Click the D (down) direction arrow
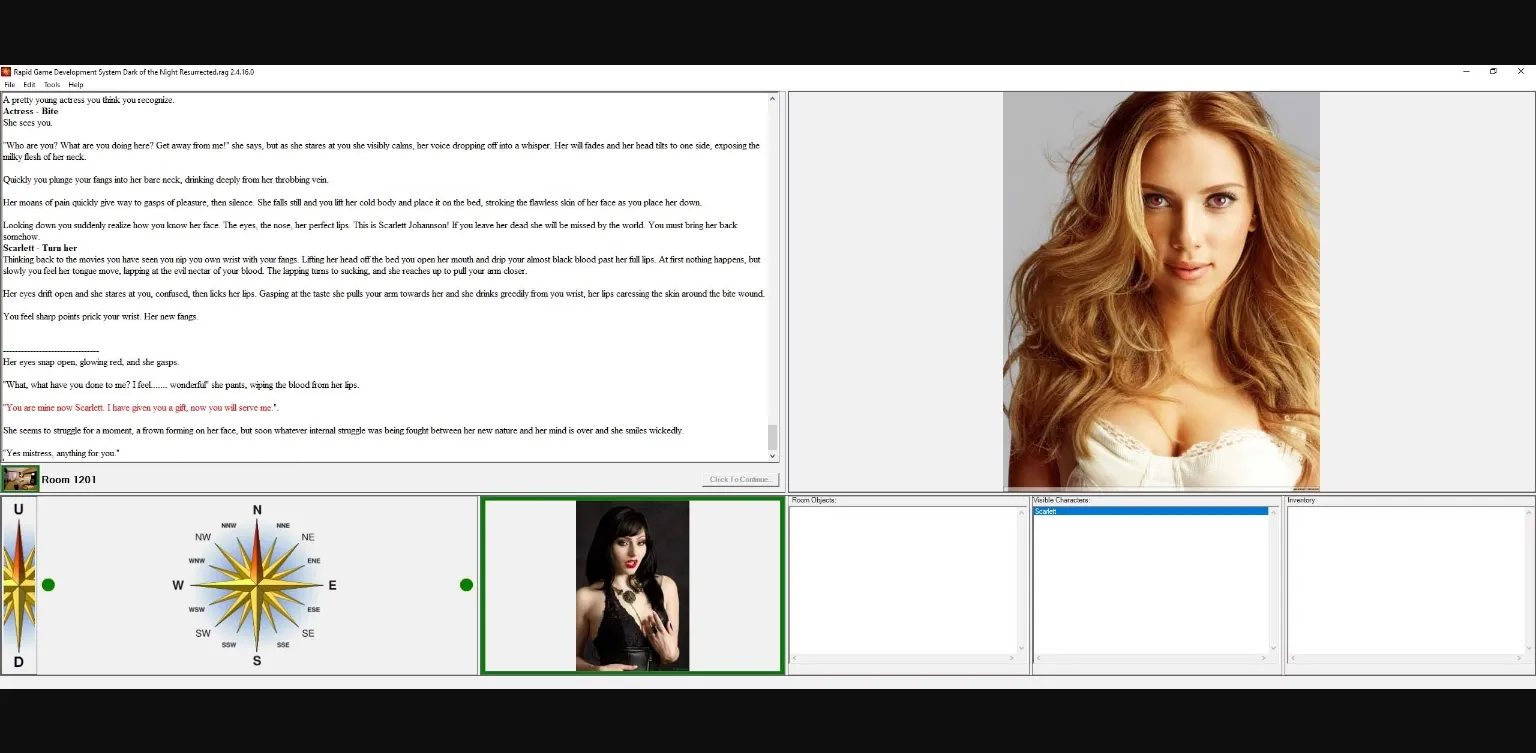Screen dimensions: 1536x753 pos(18,662)
